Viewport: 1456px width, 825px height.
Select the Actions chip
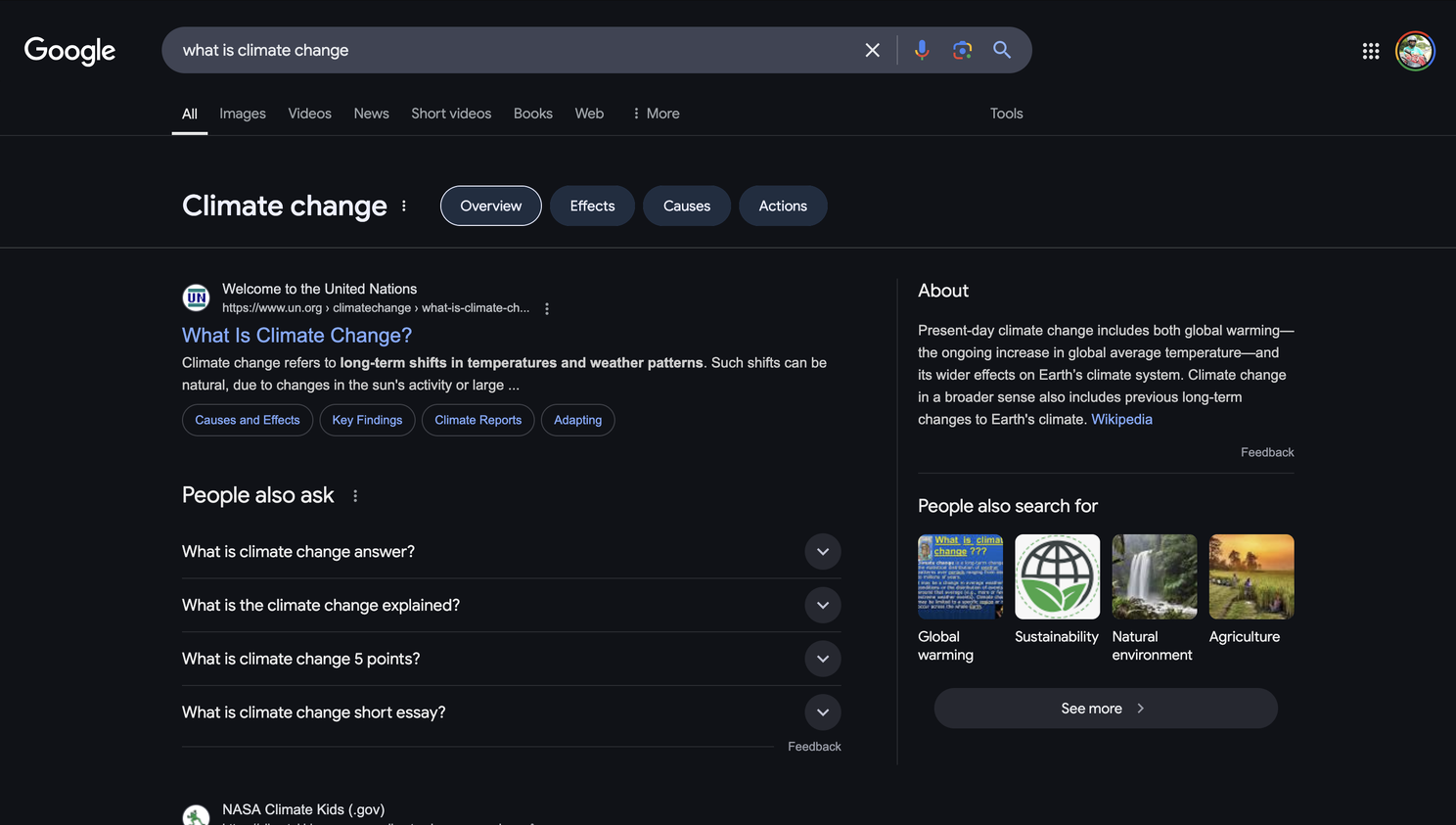[x=783, y=206]
